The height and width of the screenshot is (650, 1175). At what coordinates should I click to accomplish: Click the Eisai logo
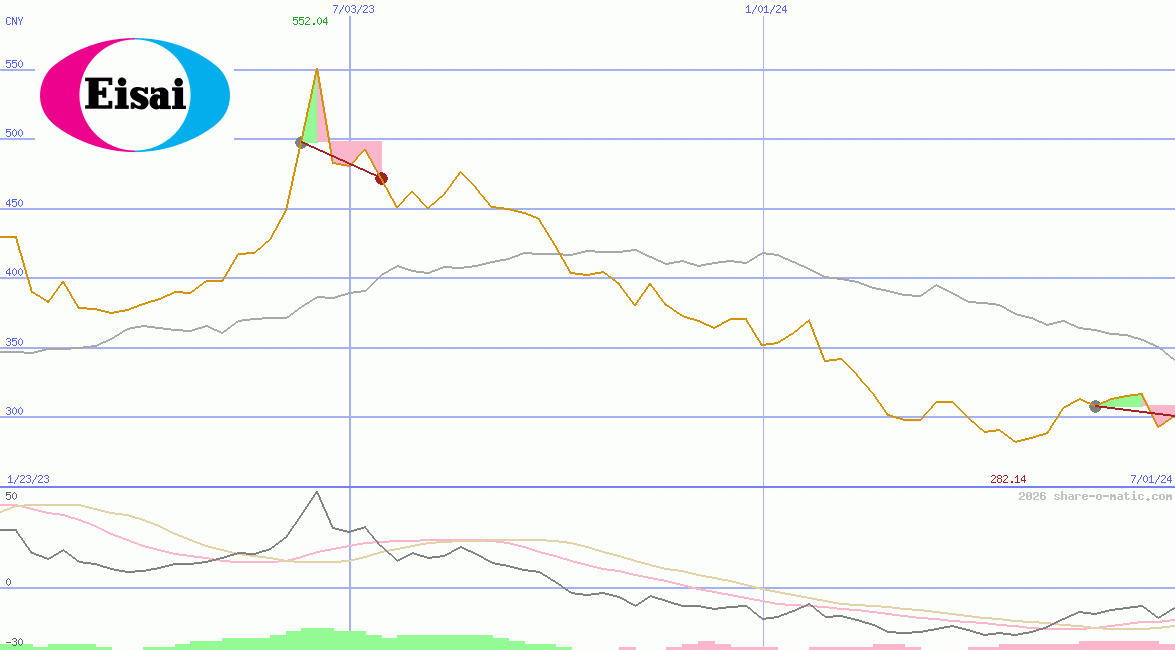(134, 95)
